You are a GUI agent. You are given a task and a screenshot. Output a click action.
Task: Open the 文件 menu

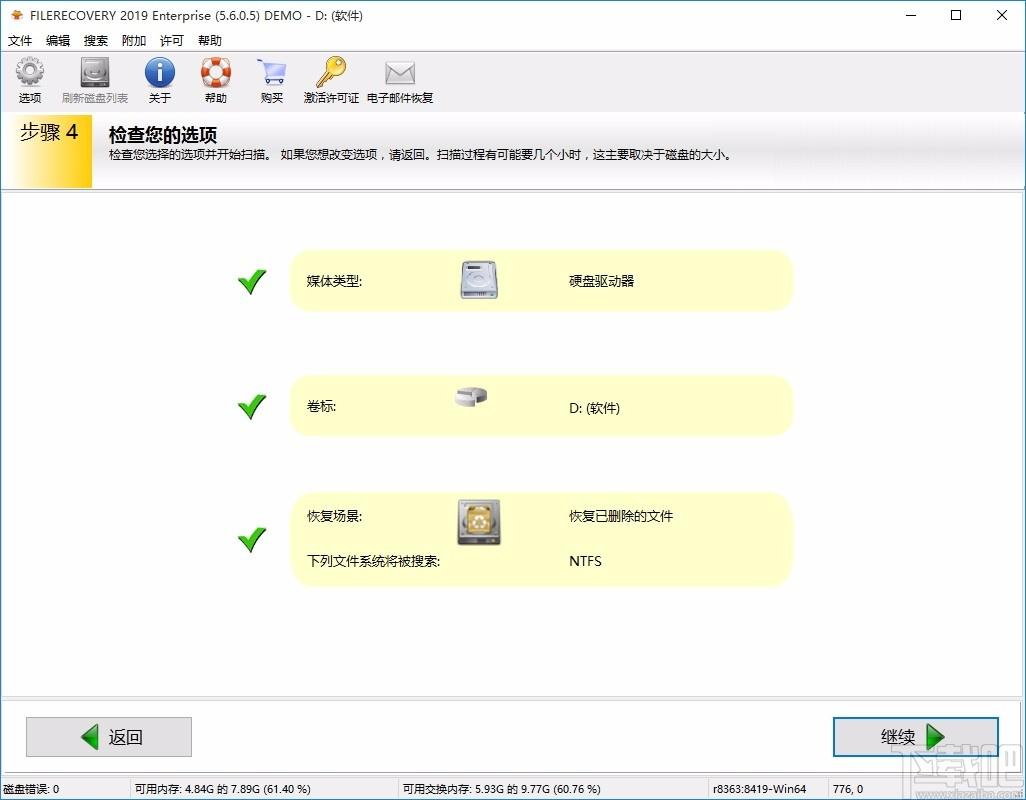pyautogui.click(x=20, y=41)
